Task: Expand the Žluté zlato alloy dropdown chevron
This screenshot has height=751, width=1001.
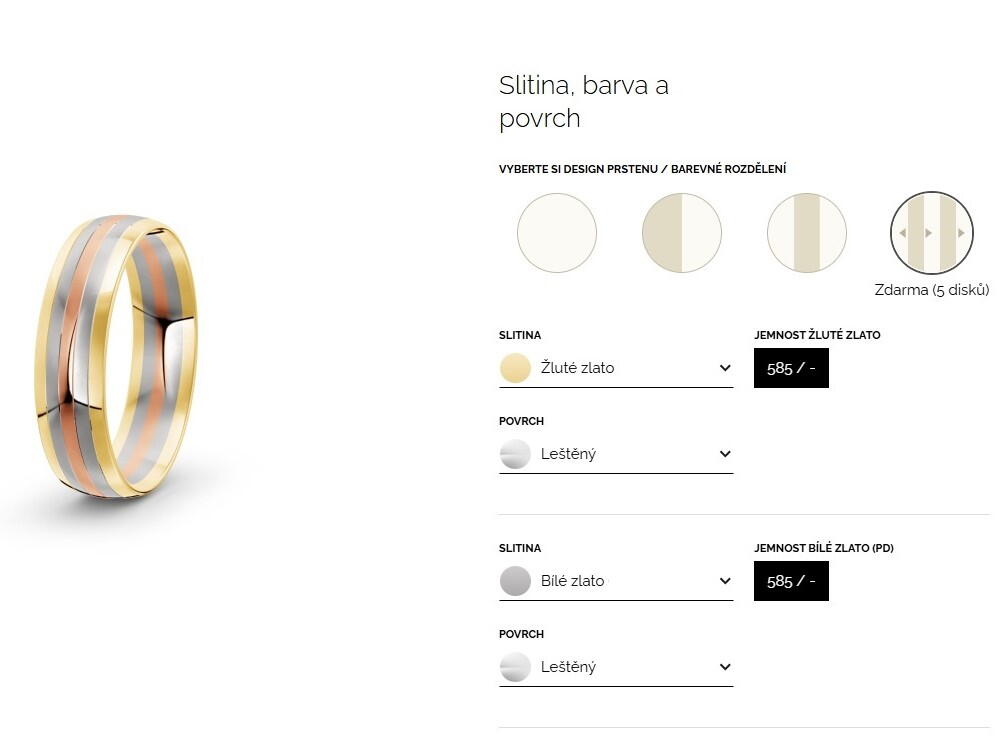Action: pyautogui.click(x=725, y=368)
